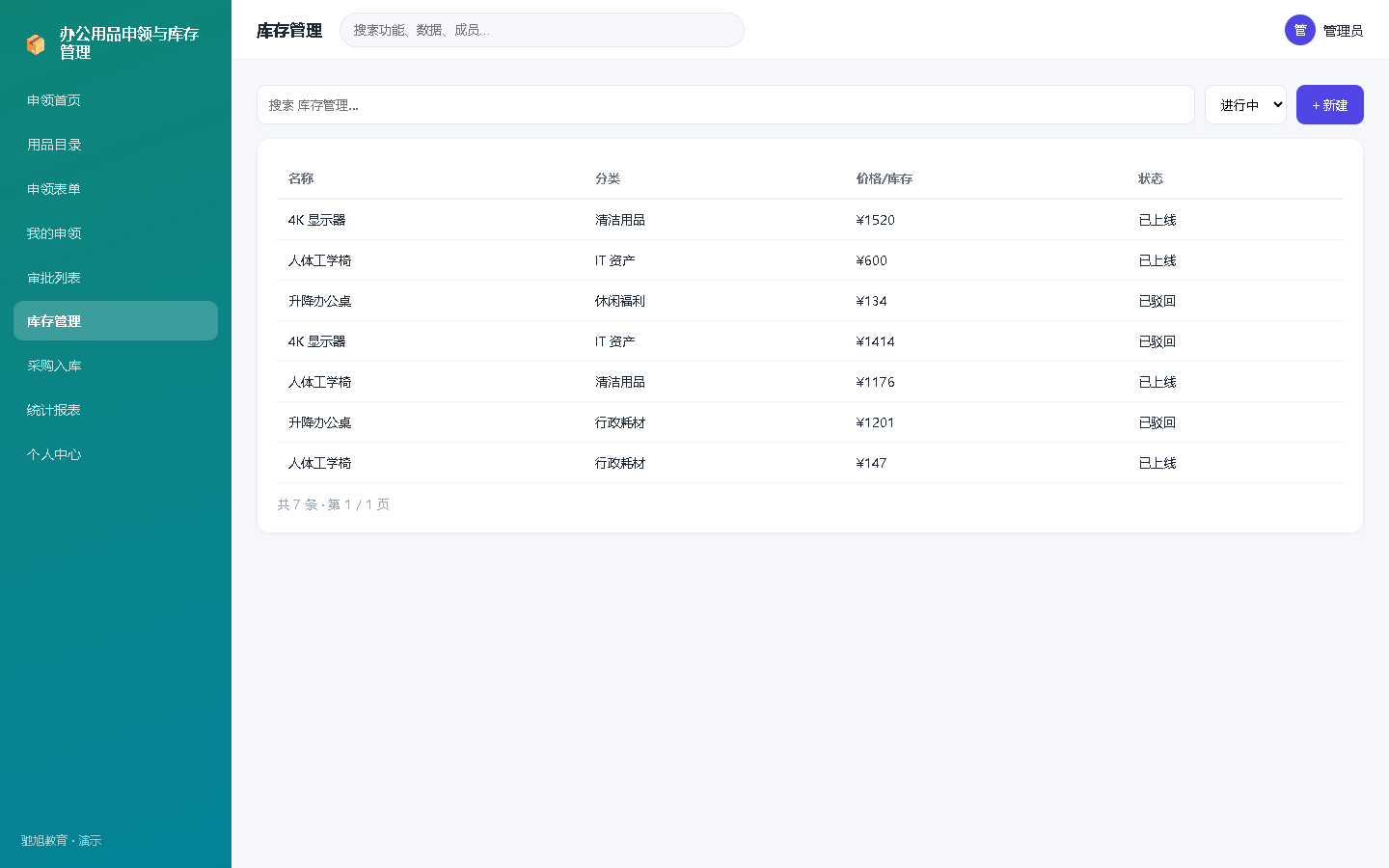Click the purple 管 avatar icon

point(1300,30)
